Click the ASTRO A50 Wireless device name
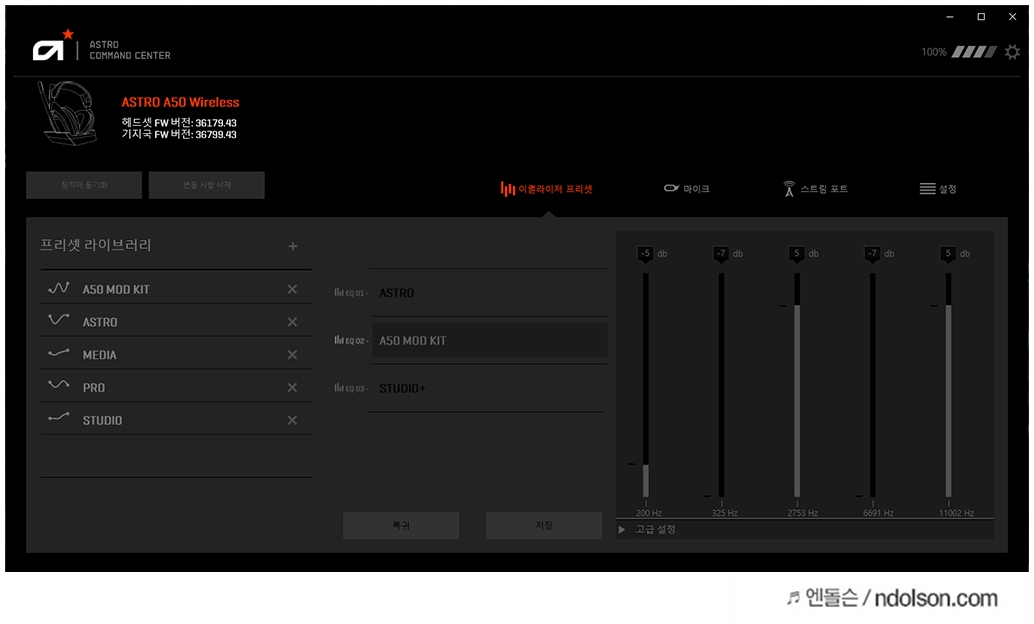 180,102
